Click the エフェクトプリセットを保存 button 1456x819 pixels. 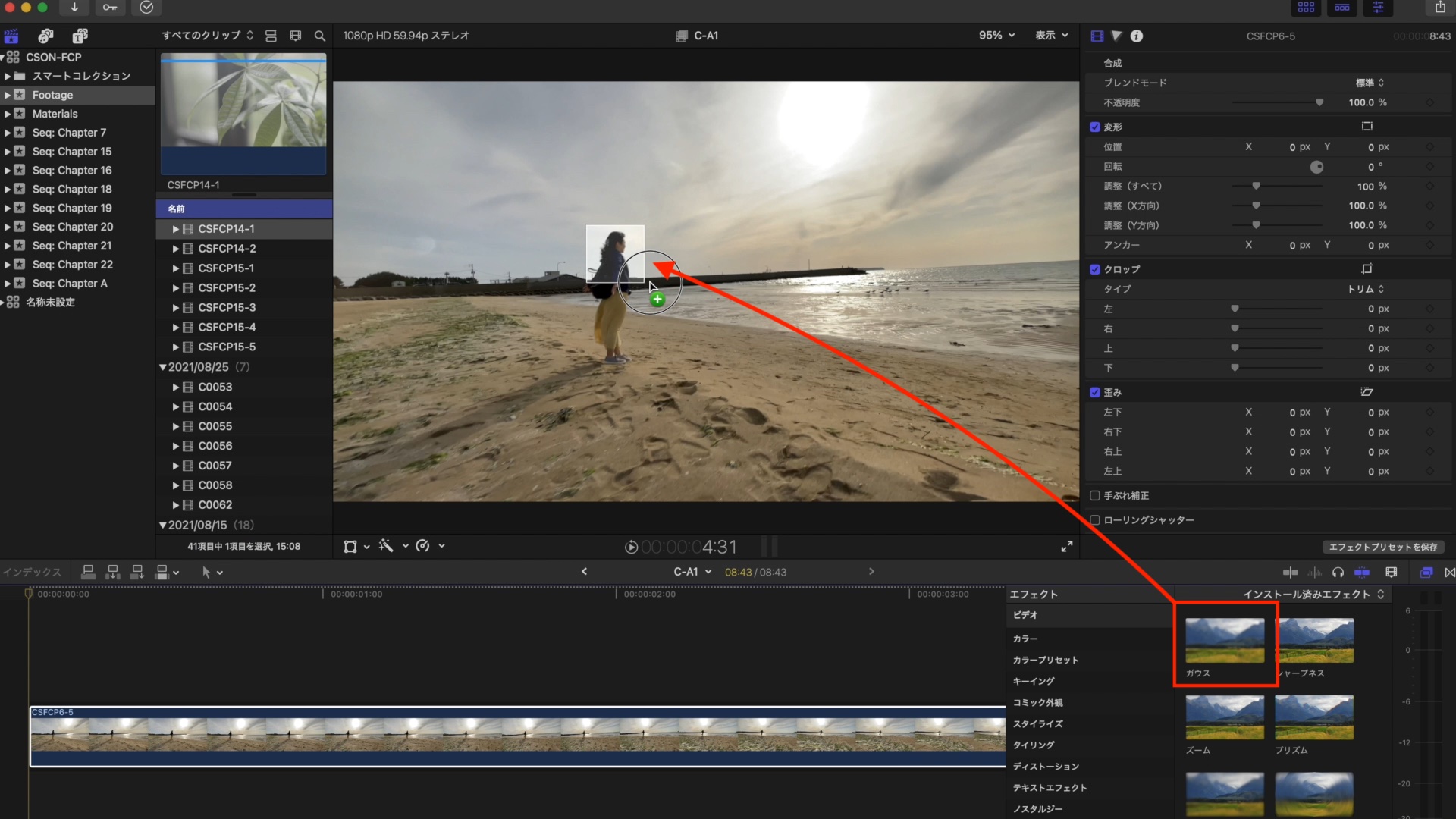tap(1382, 547)
